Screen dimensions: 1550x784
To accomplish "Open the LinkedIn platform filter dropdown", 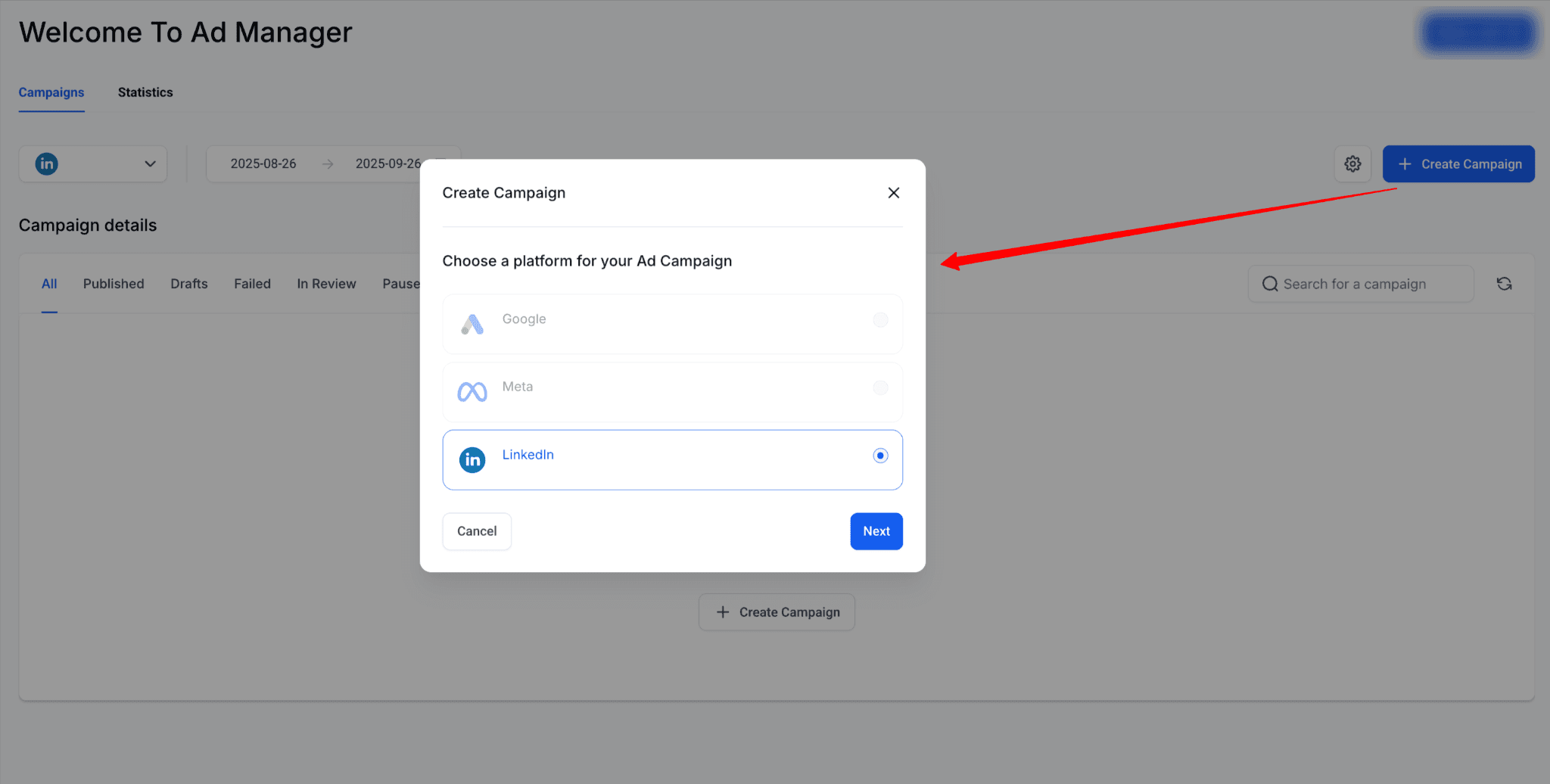I will click(x=92, y=164).
